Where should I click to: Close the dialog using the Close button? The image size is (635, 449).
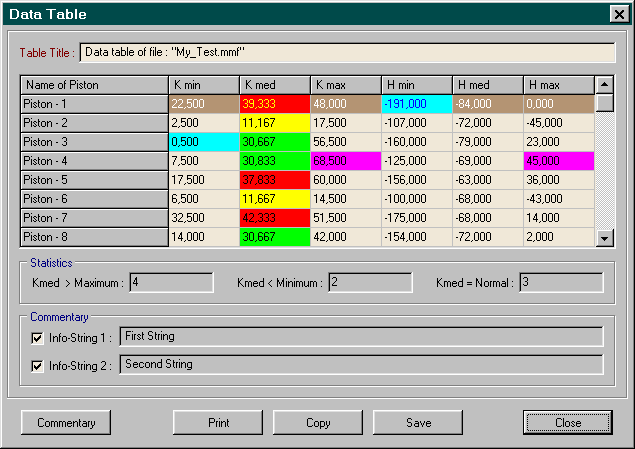tap(567, 423)
